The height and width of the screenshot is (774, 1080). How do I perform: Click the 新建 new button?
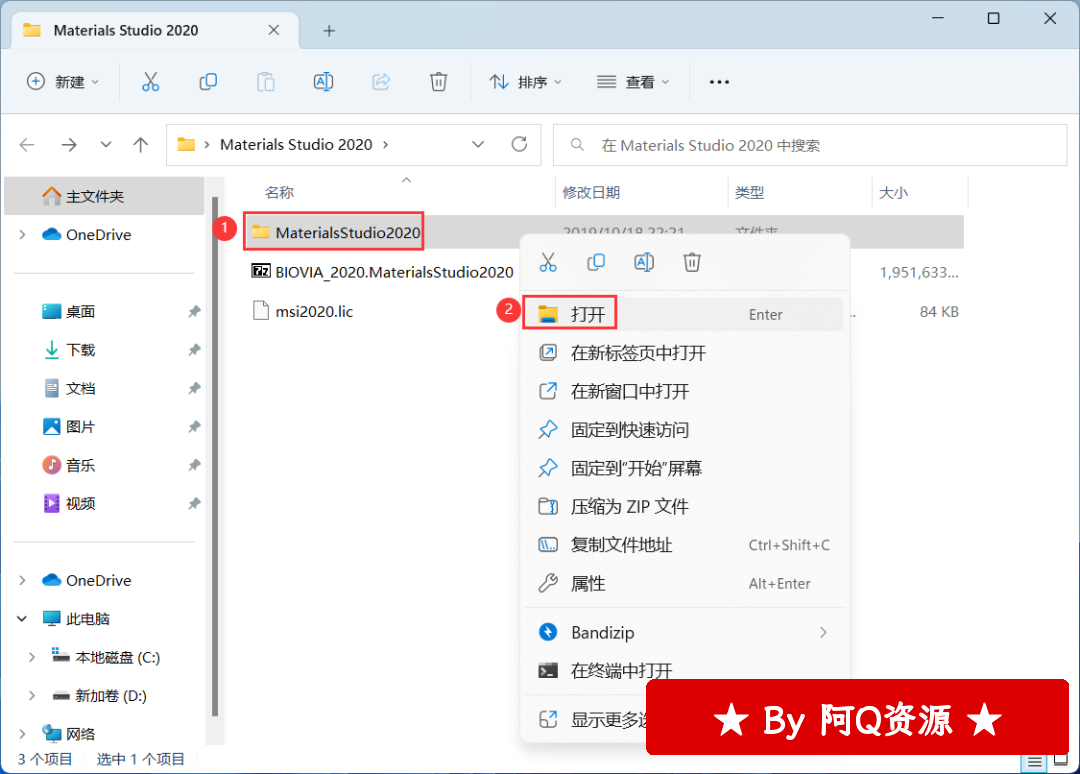coord(63,82)
